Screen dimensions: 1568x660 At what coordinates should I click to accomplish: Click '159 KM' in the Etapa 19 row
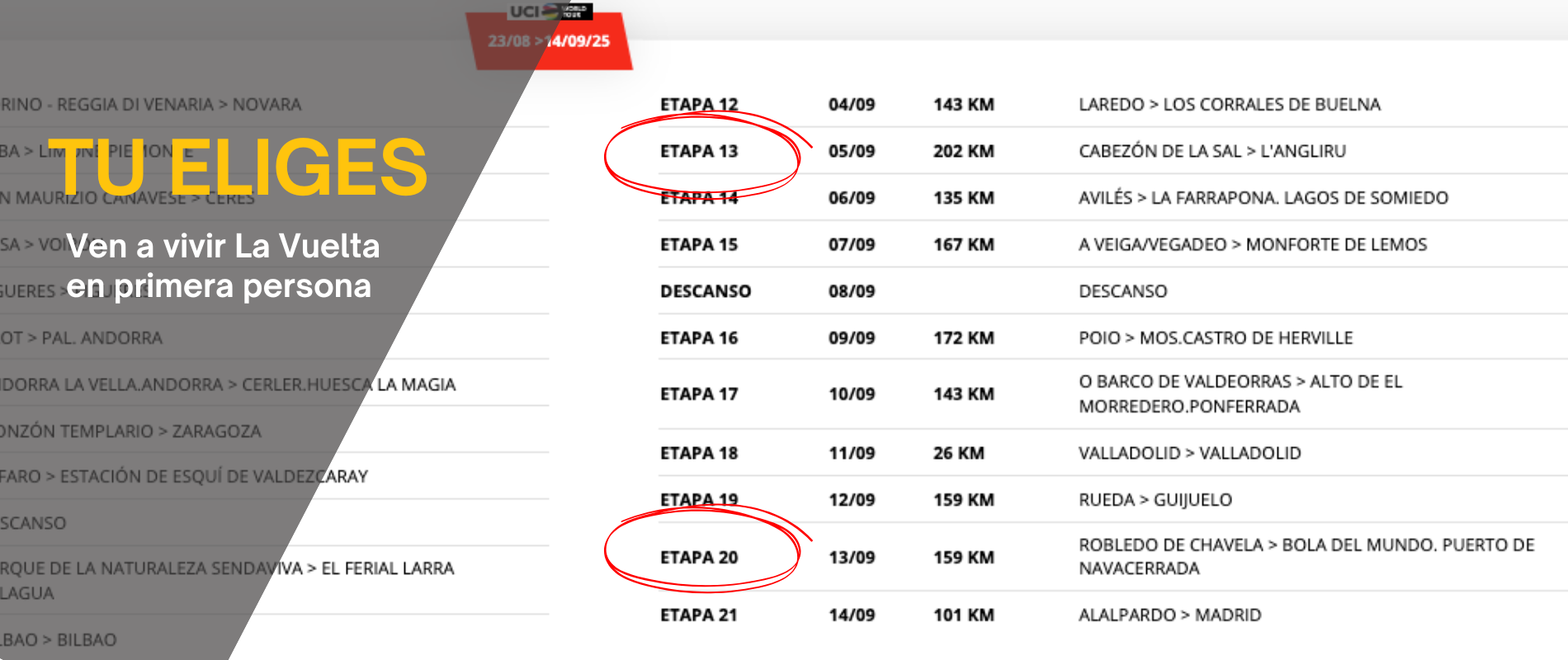click(964, 500)
